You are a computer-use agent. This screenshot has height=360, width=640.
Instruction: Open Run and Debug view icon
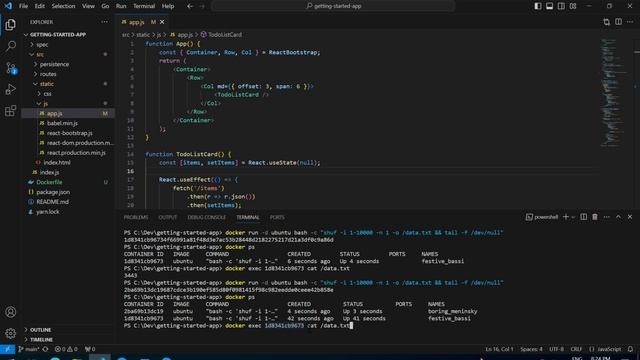tap(11, 89)
